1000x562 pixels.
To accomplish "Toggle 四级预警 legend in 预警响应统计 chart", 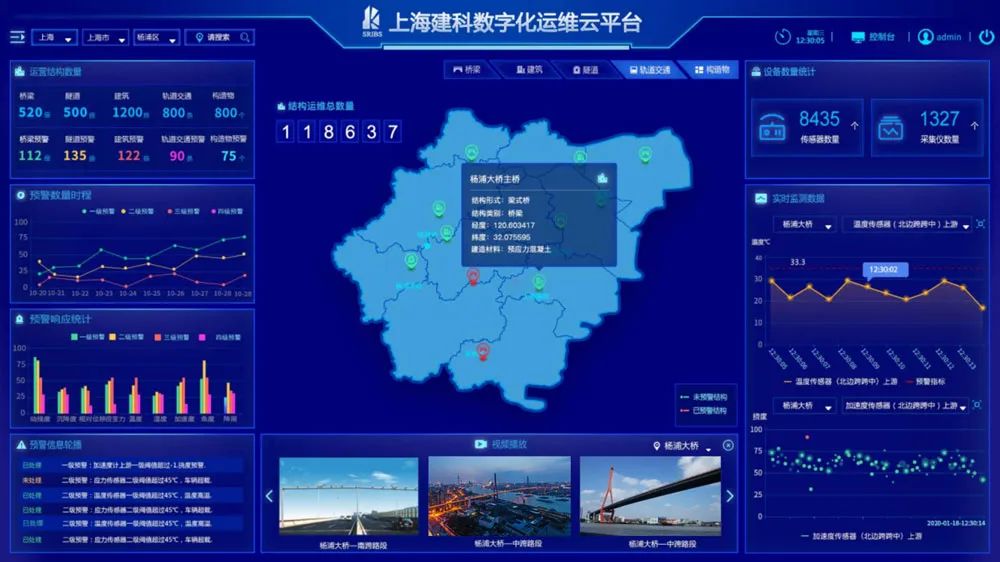I will click(x=205, y=337).
